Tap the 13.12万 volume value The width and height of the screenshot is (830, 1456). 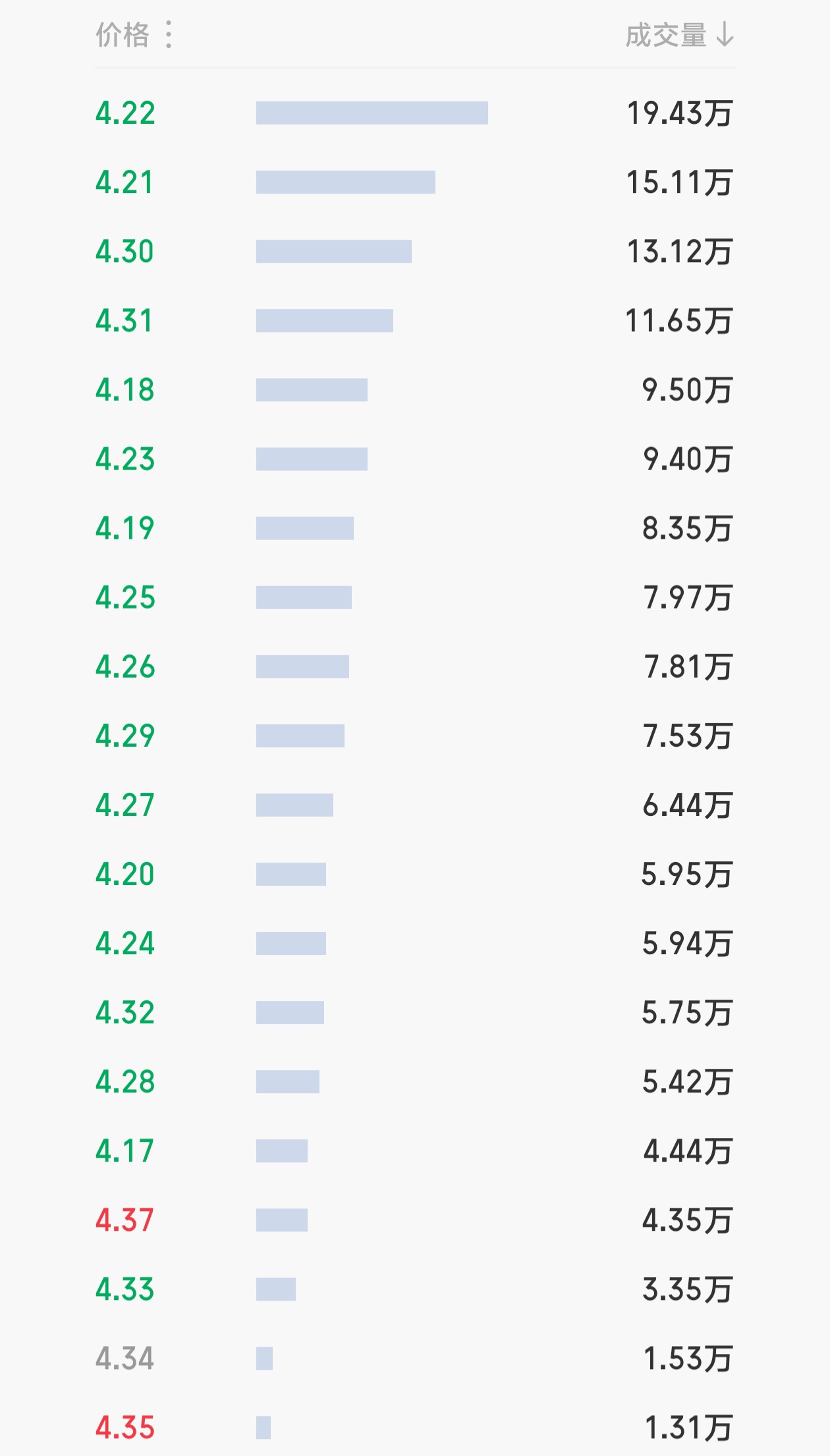point(680,252)
